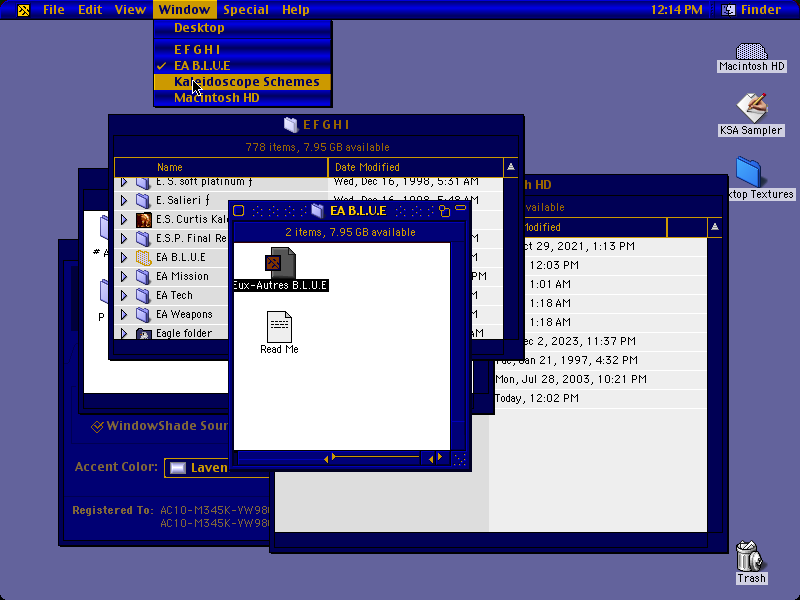
Task: Select the EA Weapons folder name
Action: tap(184, 314)
